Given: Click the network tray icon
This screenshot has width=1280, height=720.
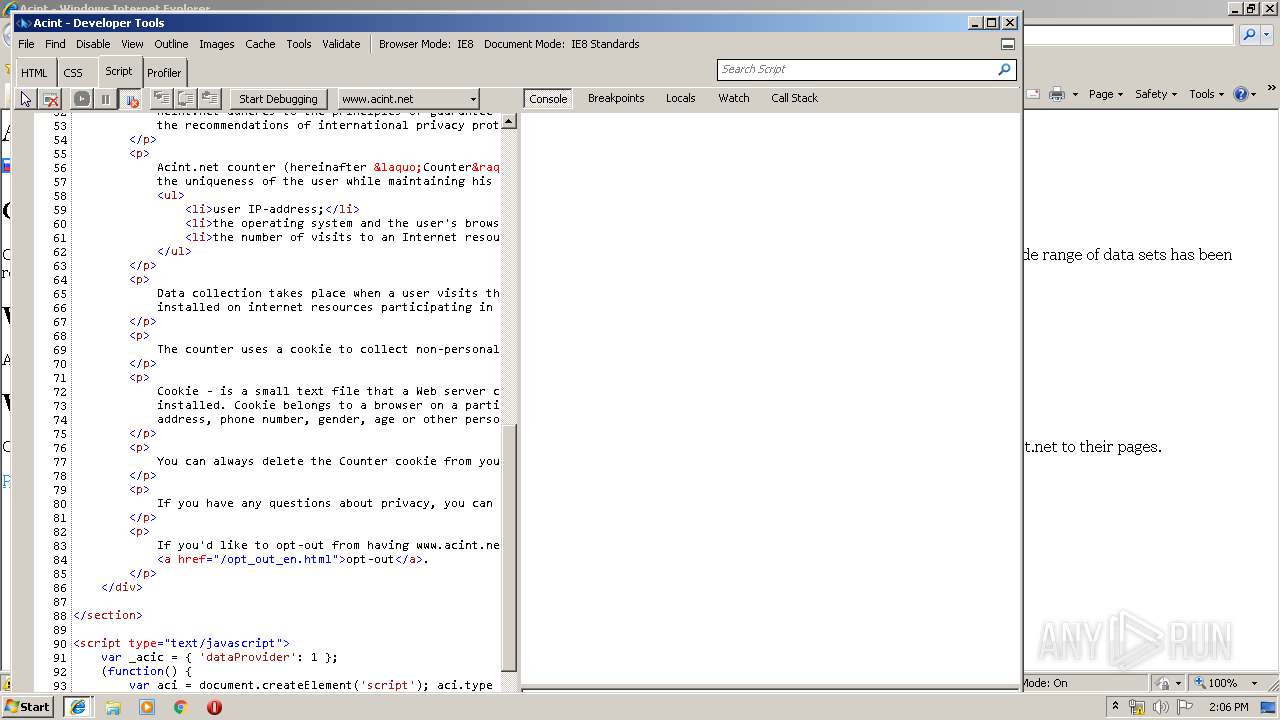Looking at the screenshot, I should pyautogui.click(x=1137, y=708).
